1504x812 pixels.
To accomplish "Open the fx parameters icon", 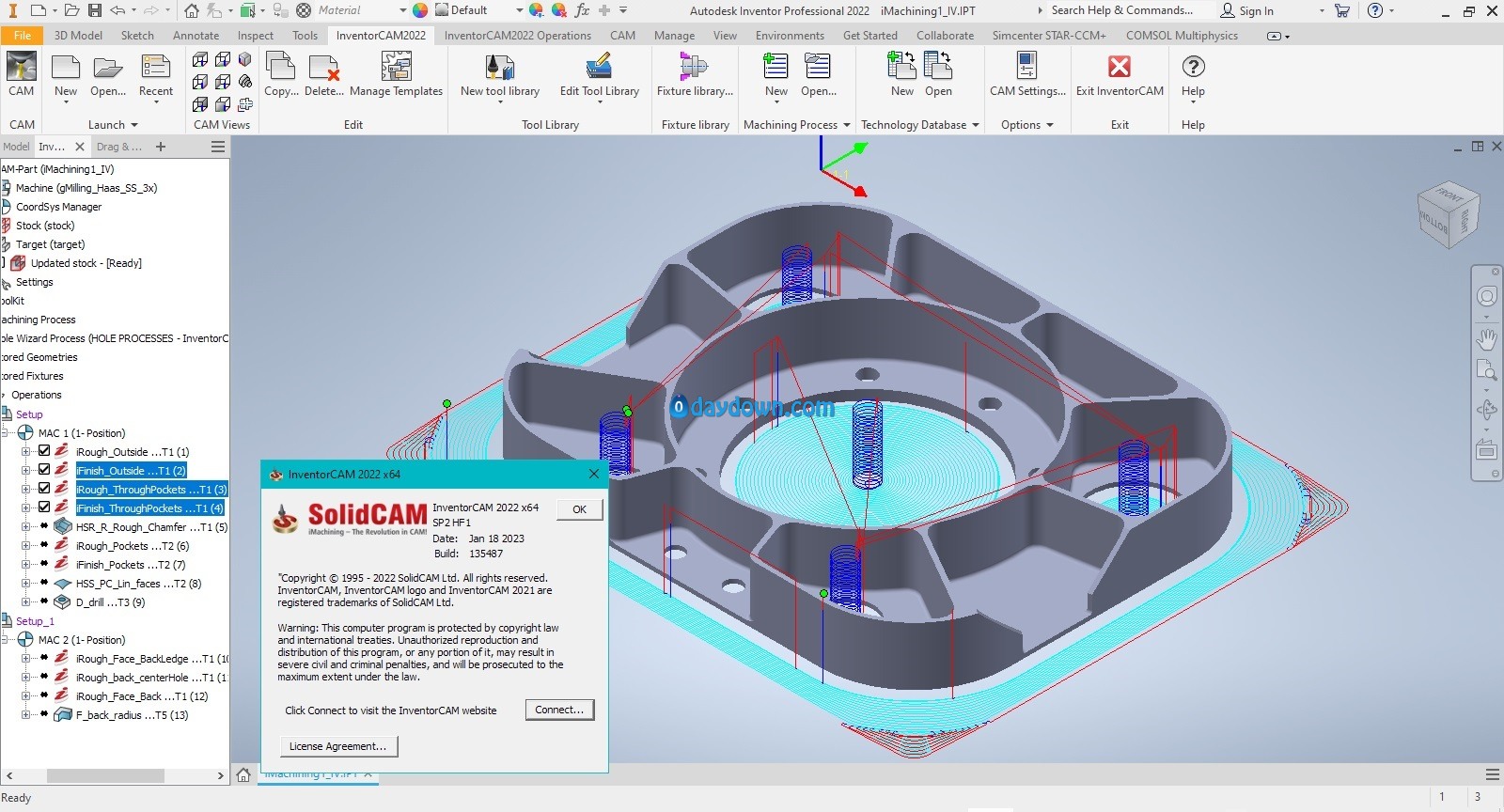I will (582, 10).
